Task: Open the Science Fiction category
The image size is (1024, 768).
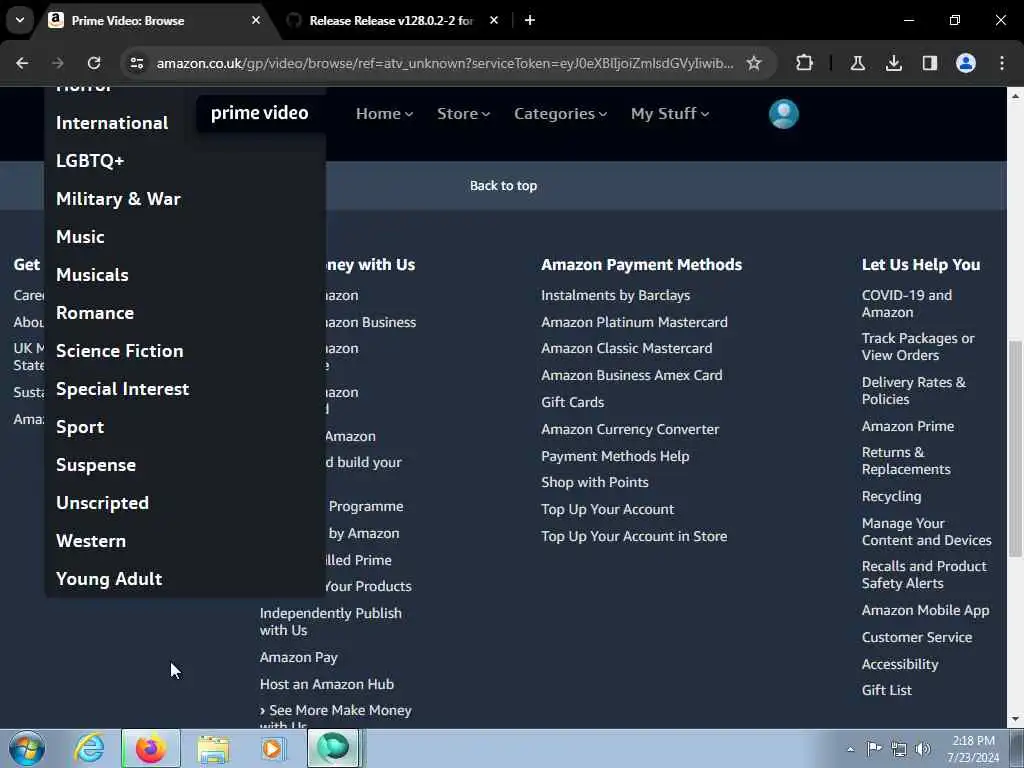Action: (x=120, y=351)
